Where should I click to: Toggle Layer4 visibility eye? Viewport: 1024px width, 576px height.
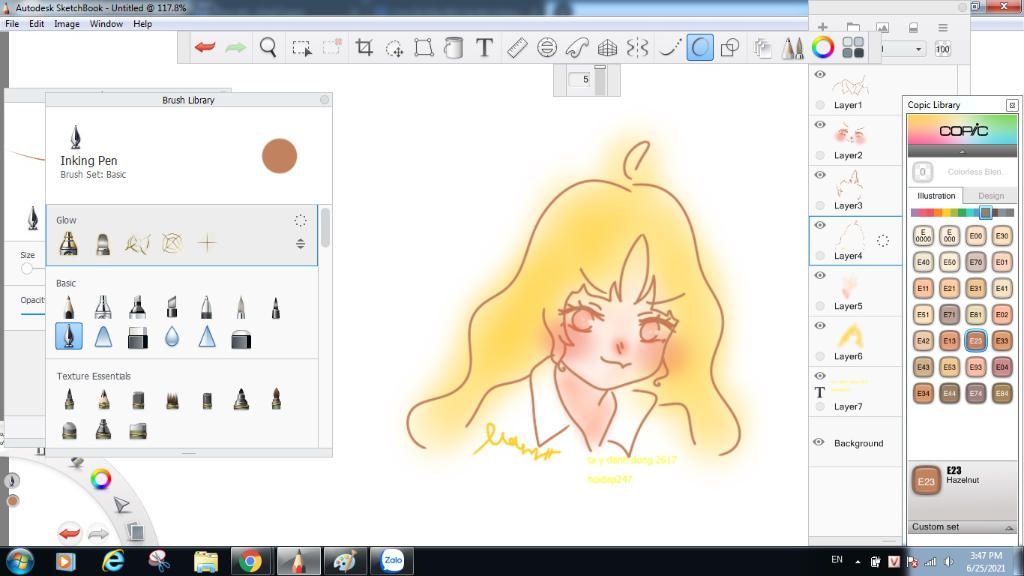pyautogui.click(x=820, y=225)
